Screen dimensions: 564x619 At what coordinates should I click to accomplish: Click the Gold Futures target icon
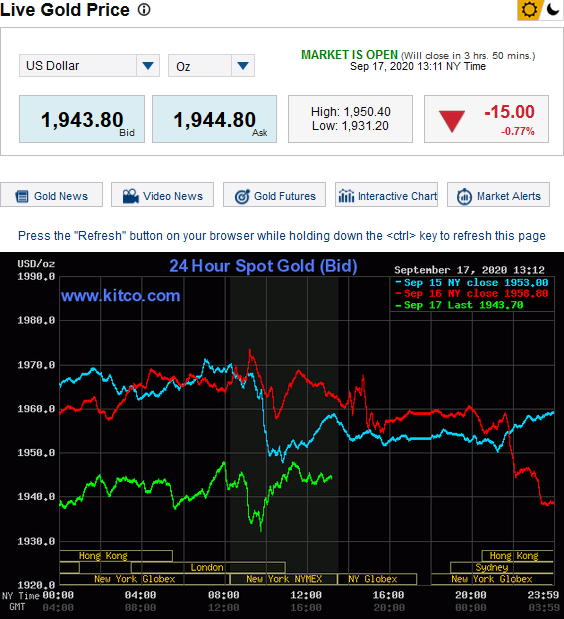pos(242,196)
